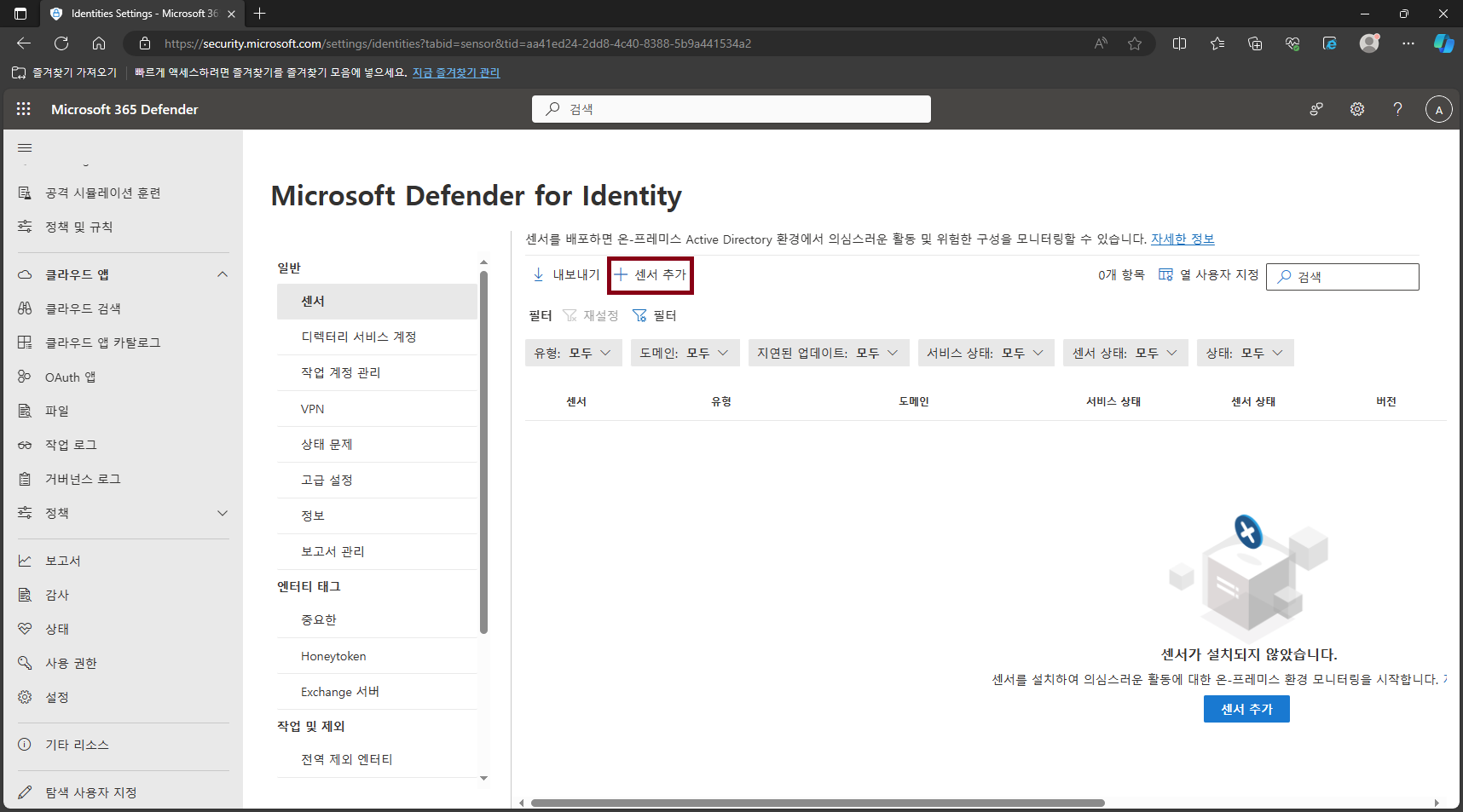Open the last 상태: 모두 filter dropdown
Image resolution: width=1463 pixels, height=812 pixels.
point(1246,353)
